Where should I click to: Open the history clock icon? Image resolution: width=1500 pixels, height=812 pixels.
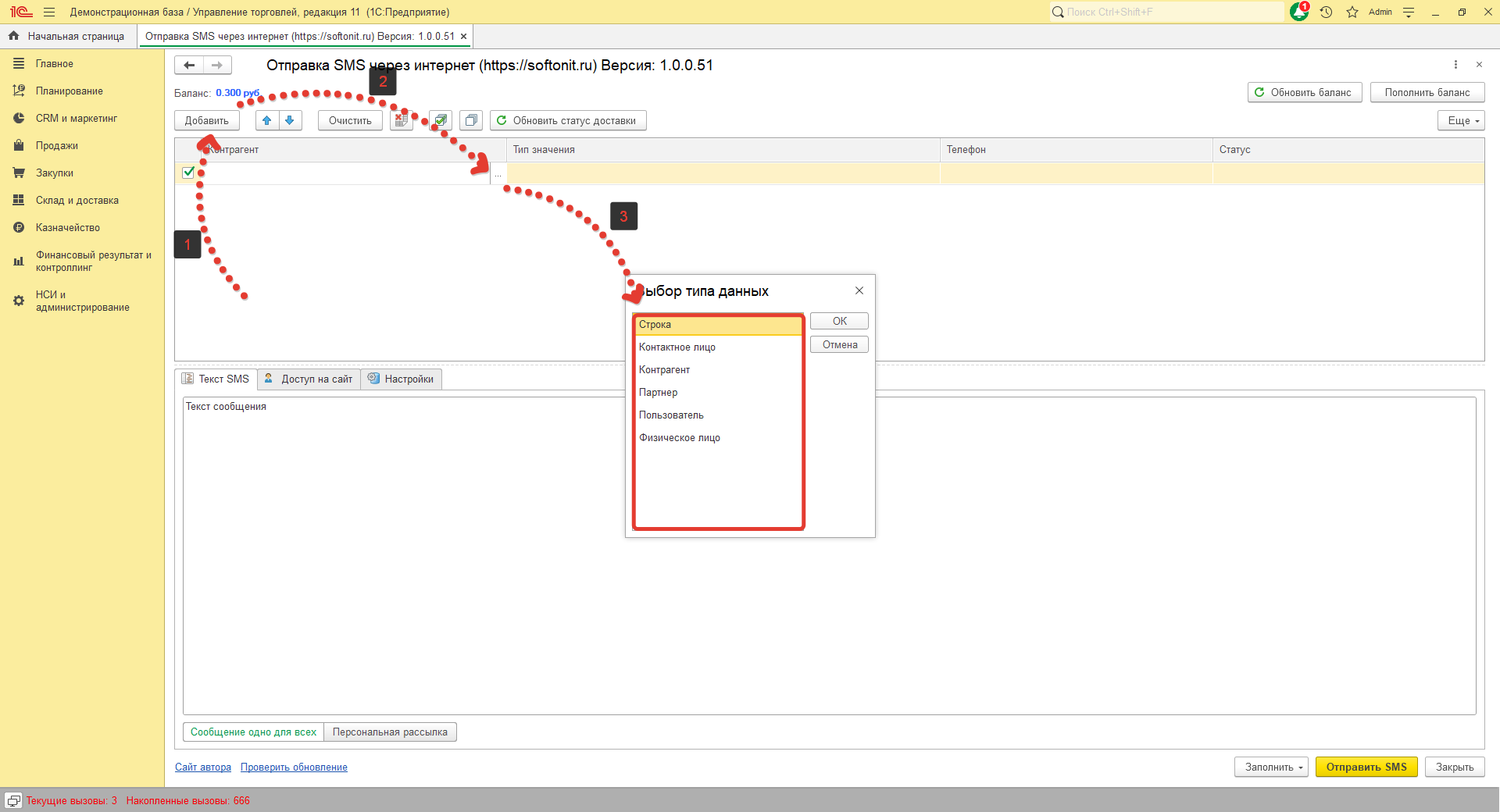click(x=1326, y=12)
